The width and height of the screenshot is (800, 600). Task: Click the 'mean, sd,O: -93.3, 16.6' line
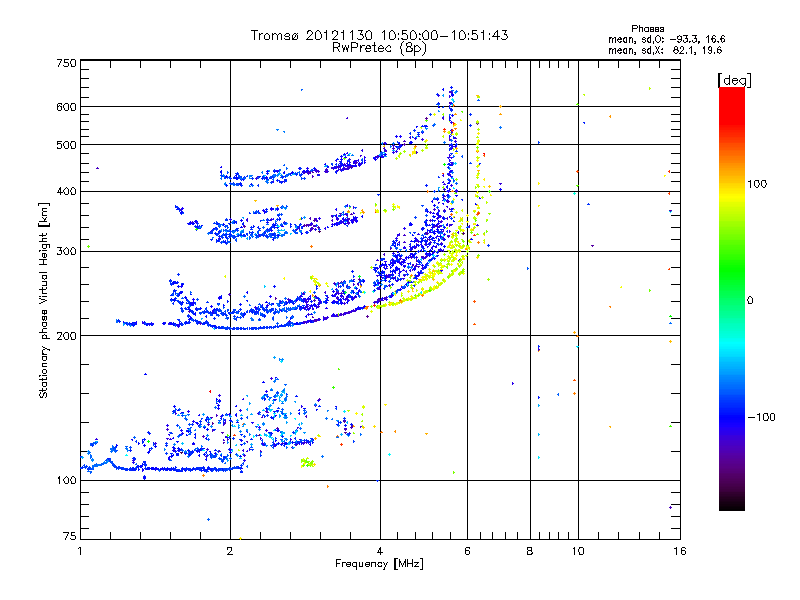pyautogui.click(x=666, y=39)
